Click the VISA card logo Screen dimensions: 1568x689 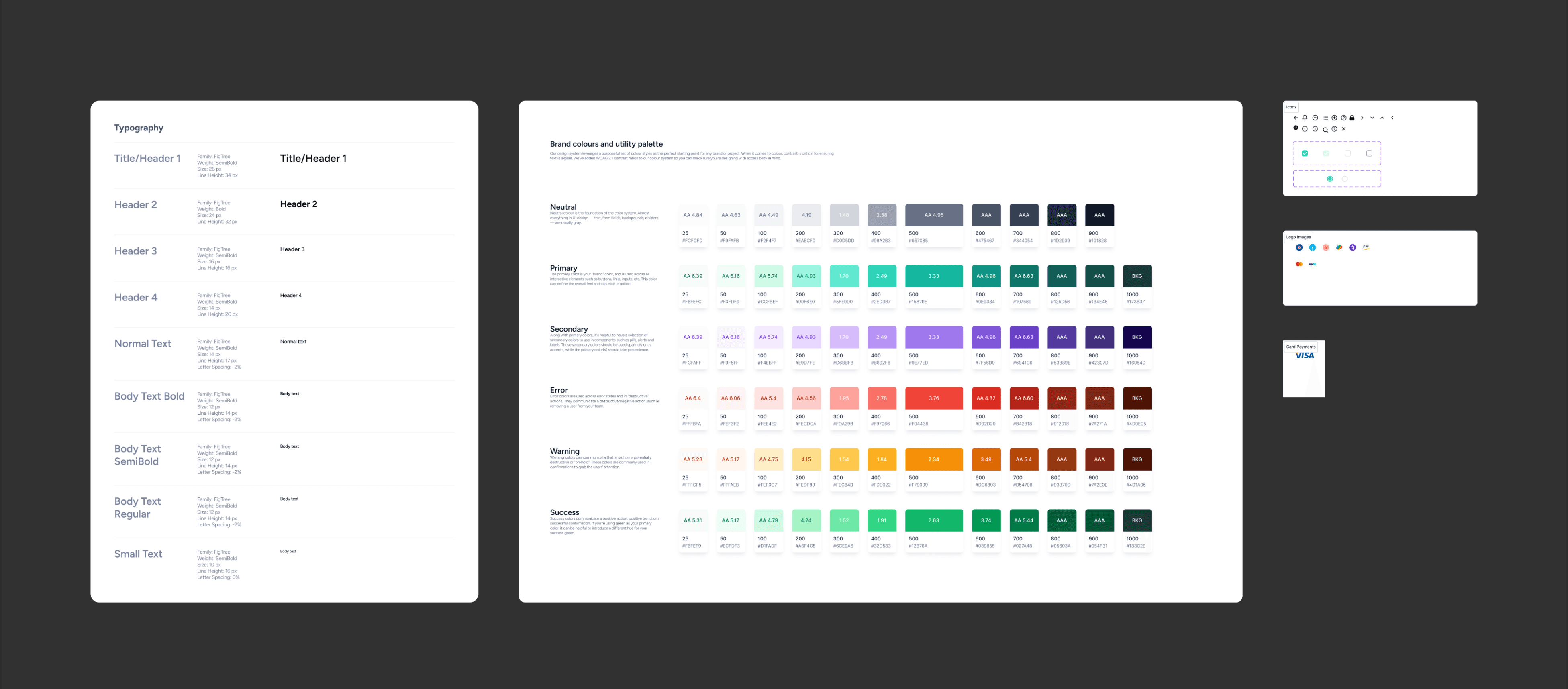point(1305,356)
